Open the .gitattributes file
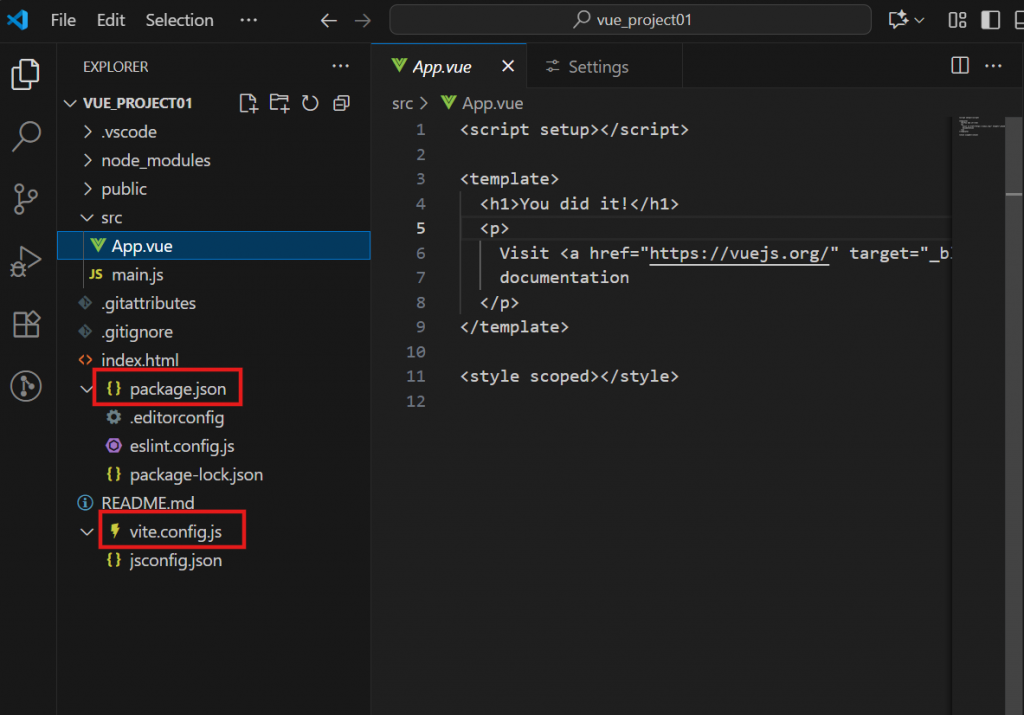 coord(214,303)
